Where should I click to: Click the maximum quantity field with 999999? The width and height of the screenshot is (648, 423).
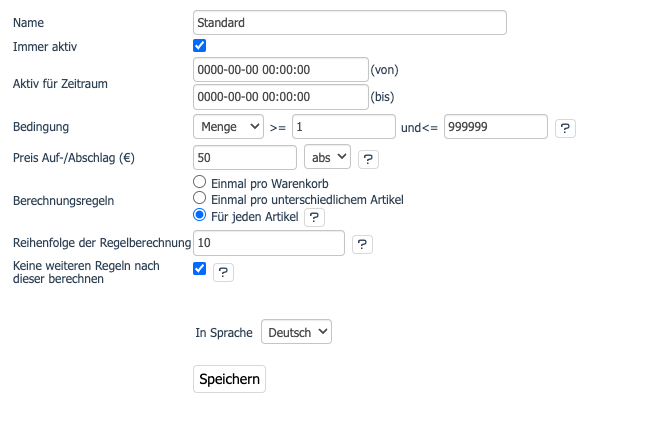click(x=496, y=127)
